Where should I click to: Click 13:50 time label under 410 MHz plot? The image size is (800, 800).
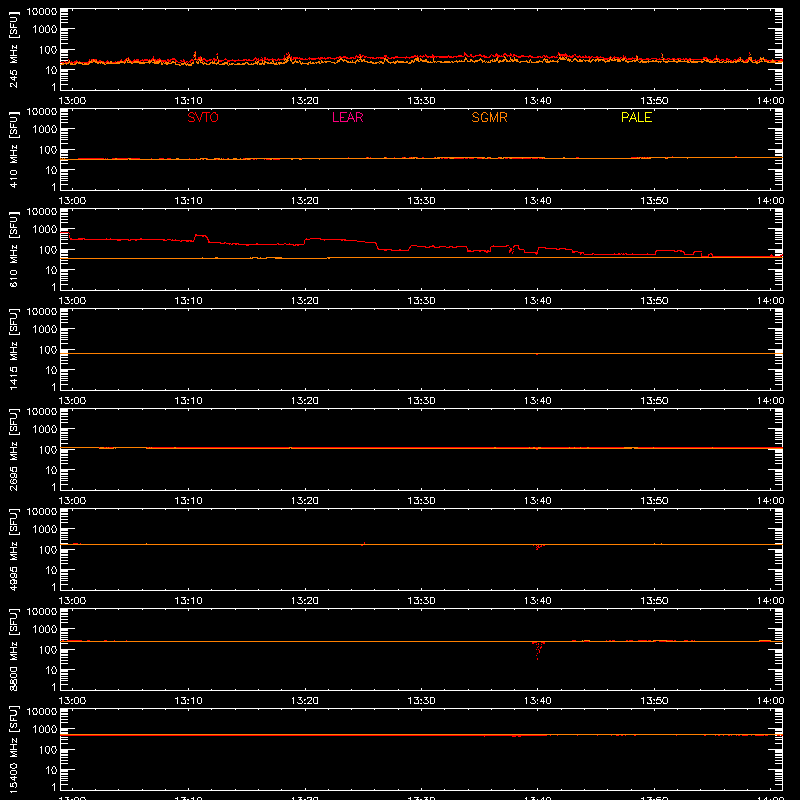[x=654, y=201]
